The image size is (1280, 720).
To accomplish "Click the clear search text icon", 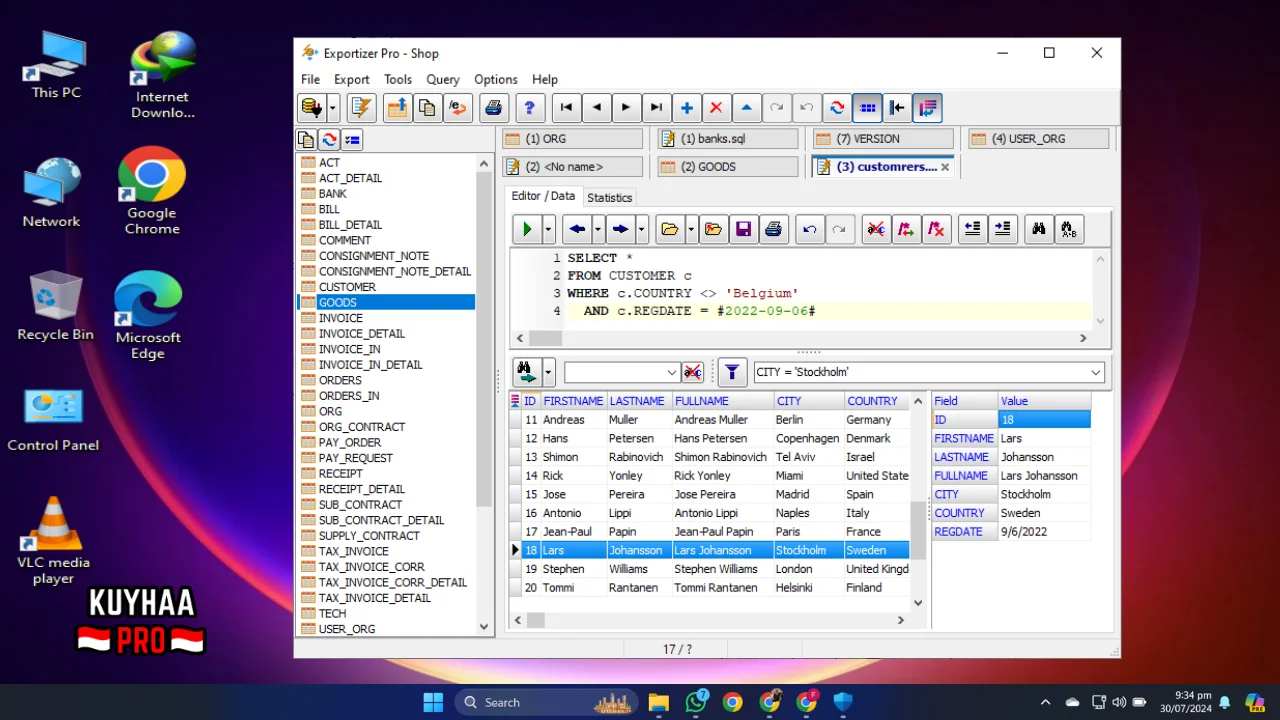I will 692,372.
